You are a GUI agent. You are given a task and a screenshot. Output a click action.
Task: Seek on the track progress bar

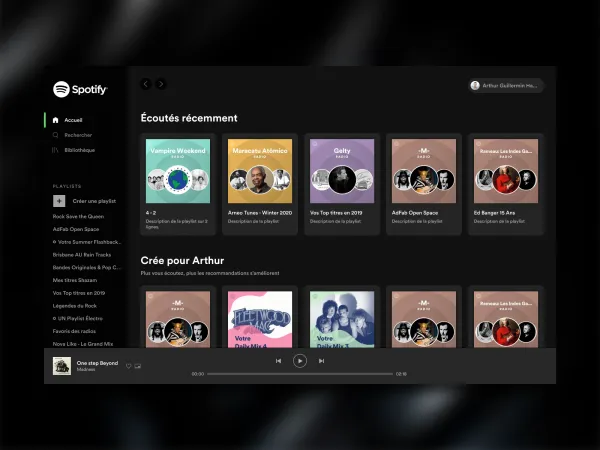(x=300, y=374)
